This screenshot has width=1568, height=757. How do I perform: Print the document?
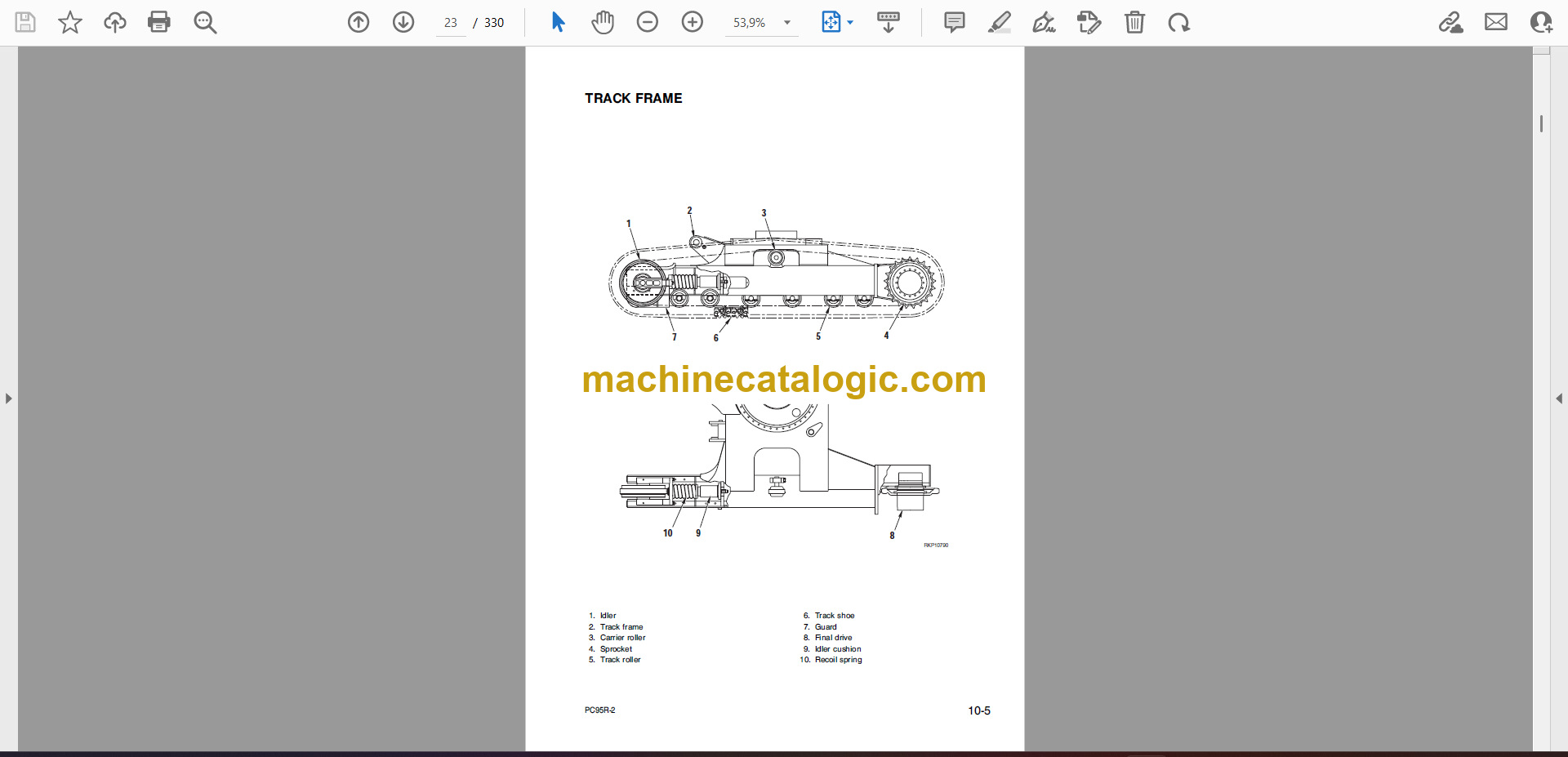(x=159, y=22)
